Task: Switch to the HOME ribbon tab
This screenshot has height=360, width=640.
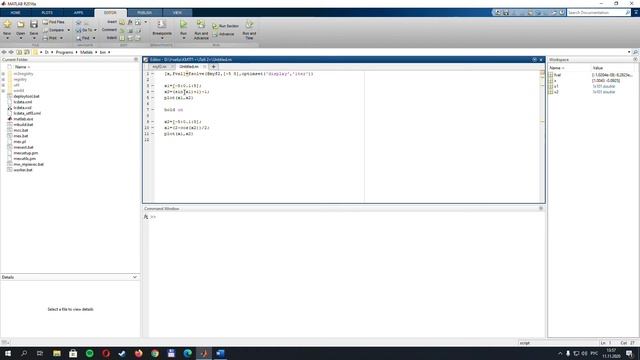Action: click(x=16, y=13)
